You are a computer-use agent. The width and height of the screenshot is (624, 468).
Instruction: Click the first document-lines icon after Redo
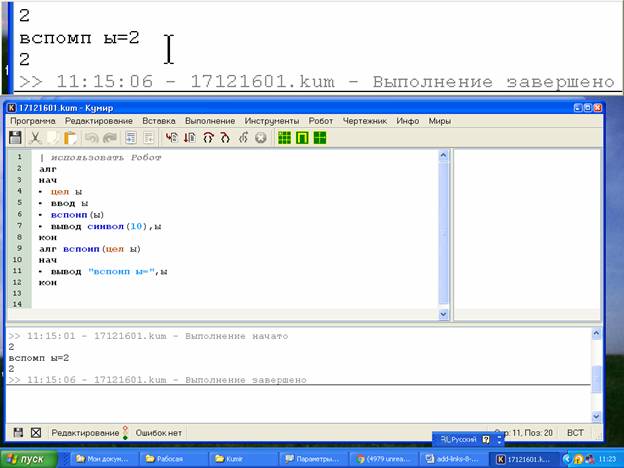[x=131, y=138]
